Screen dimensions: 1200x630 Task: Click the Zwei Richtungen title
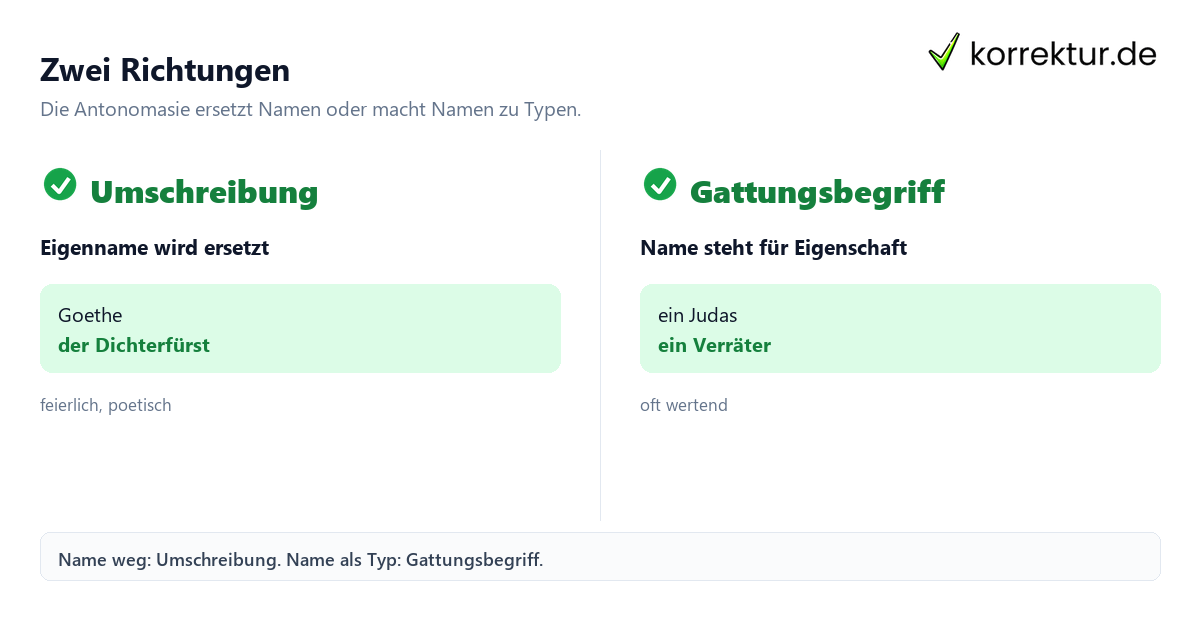(165, 70)
